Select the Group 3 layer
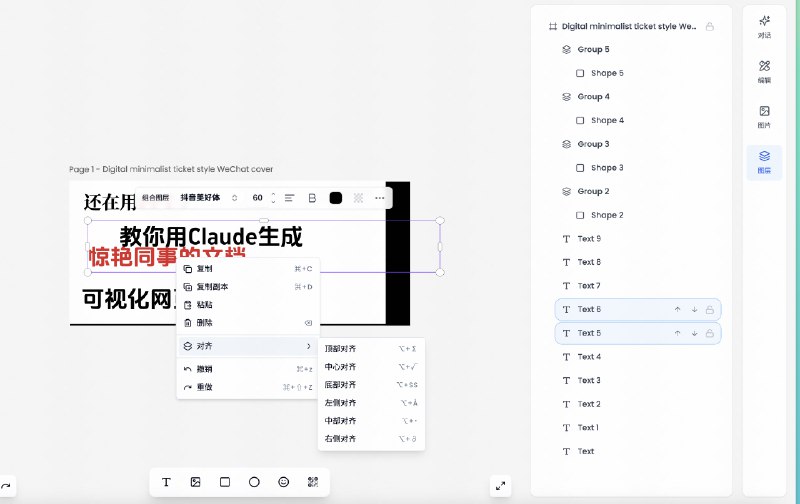The width and height of the screenshot is (800, 504). [x=638, y=144]
